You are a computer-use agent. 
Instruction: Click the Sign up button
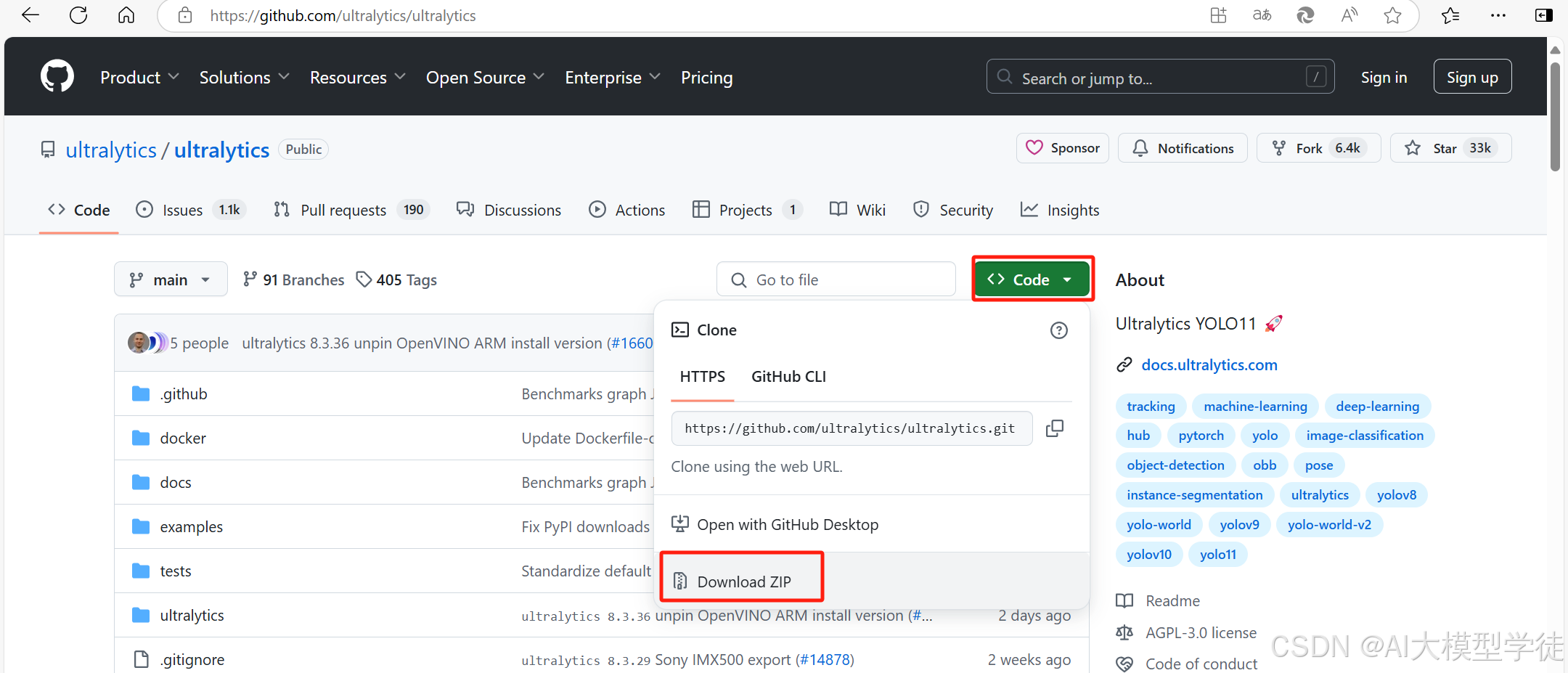pyautogui.click(x=1472, y=76)
